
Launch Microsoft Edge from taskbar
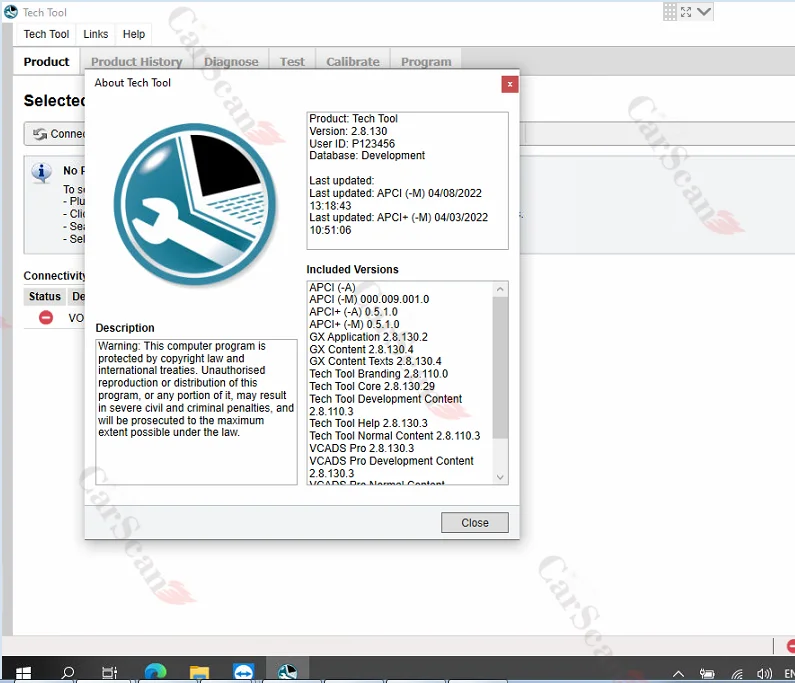pos(155,672)
